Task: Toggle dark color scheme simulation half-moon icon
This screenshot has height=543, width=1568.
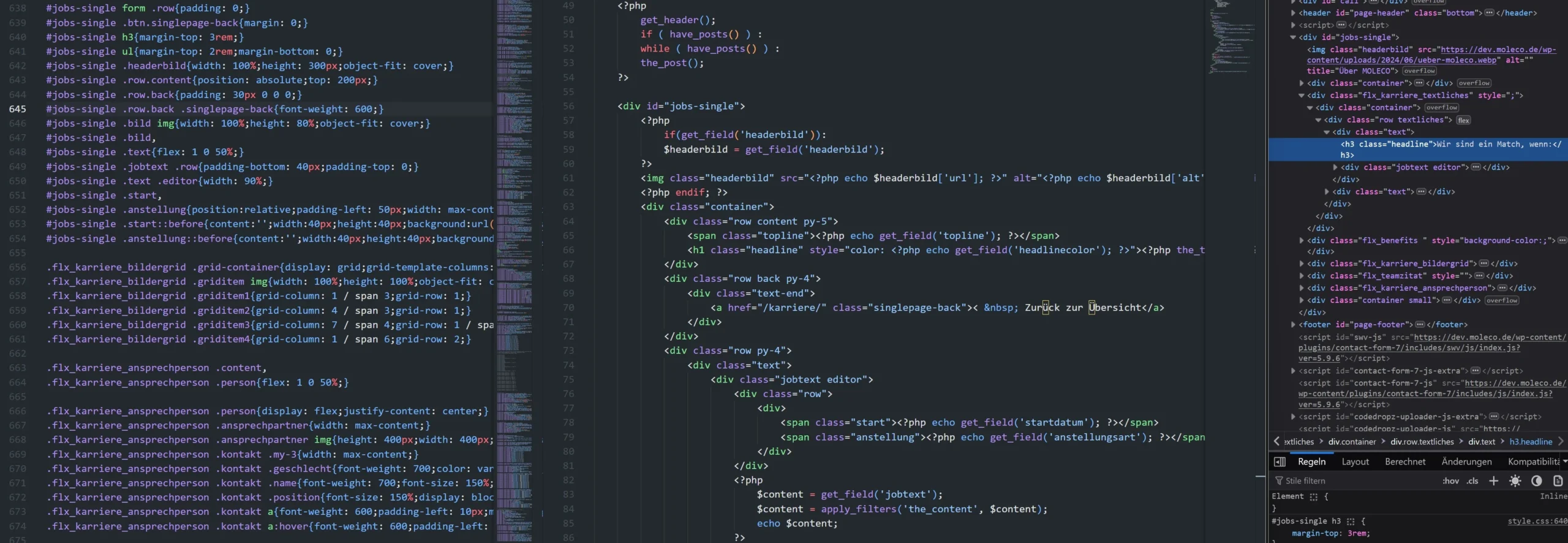Action: click(1537, 481)
